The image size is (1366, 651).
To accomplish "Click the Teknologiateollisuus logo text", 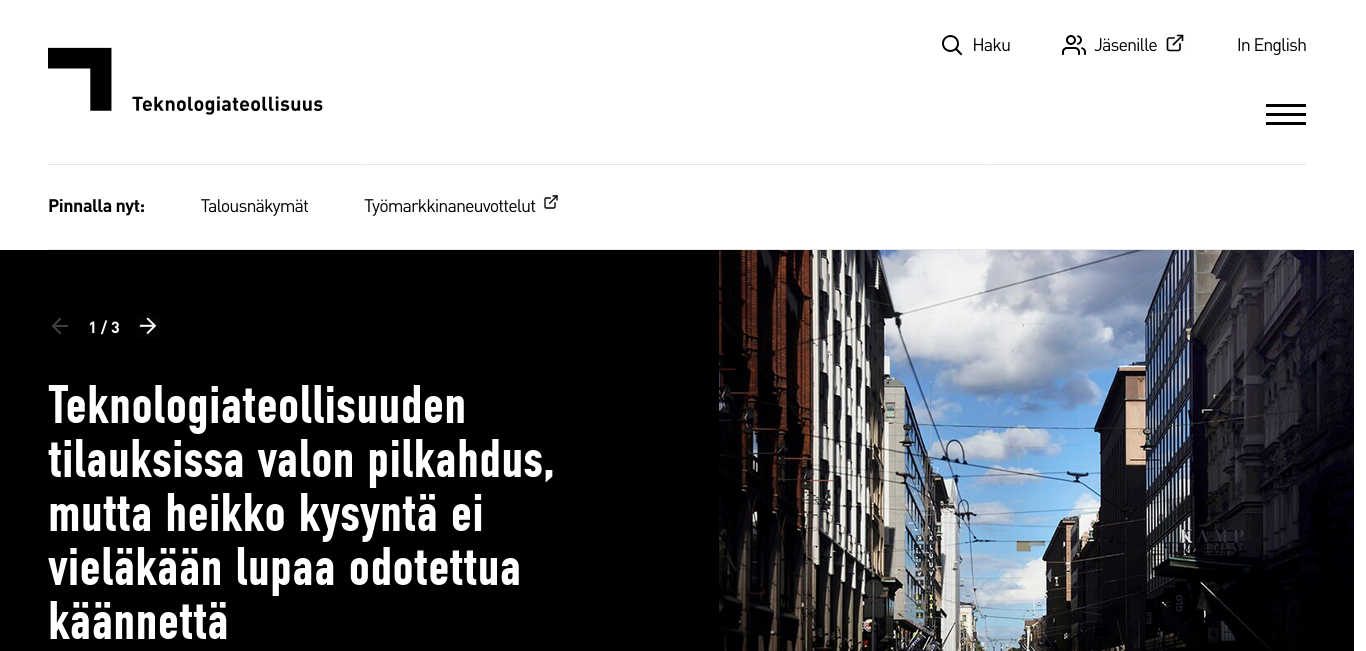I will [227, 104].
